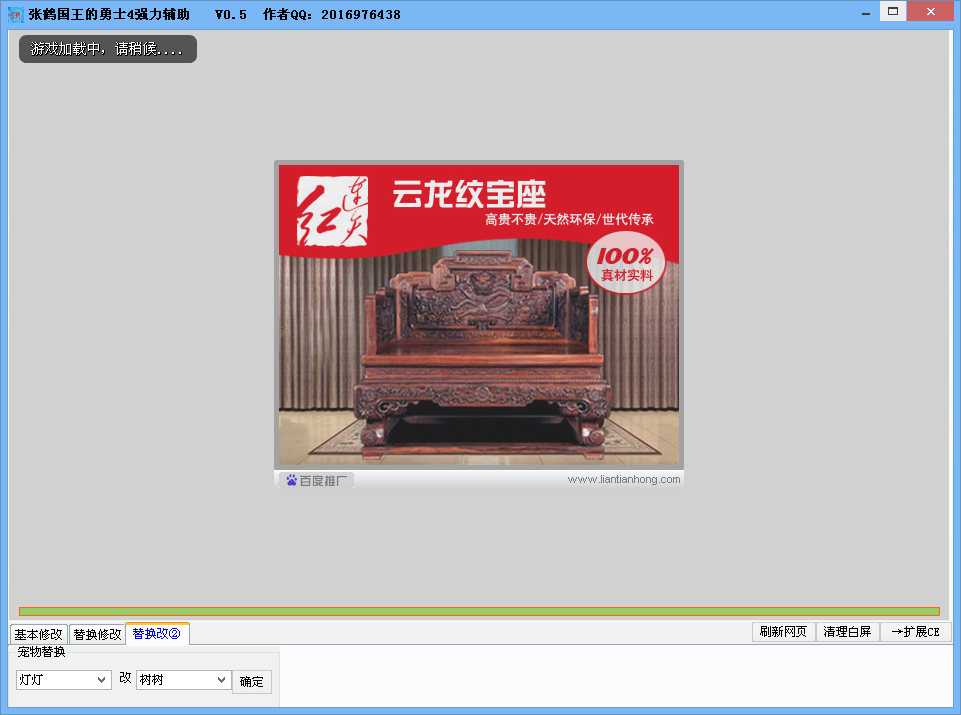Expand the 灯灯 pet dropdown
Screen dimensions: 961x715
click(64, 679)
